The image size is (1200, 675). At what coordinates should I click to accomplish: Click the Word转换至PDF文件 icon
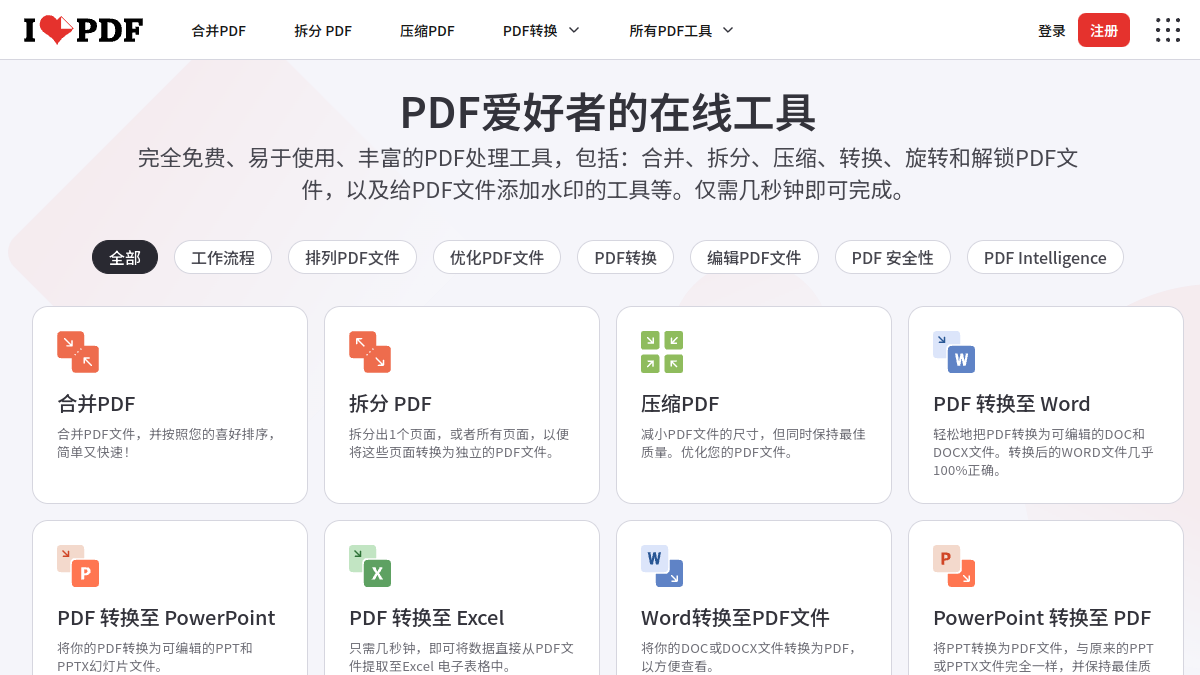click(x=662, y=566)
